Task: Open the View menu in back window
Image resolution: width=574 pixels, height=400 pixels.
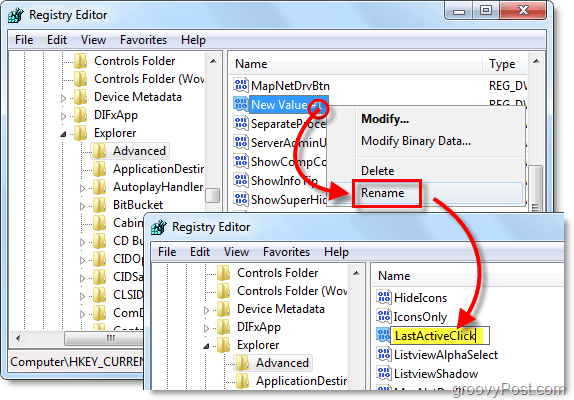Action: [x=93, y=40]
